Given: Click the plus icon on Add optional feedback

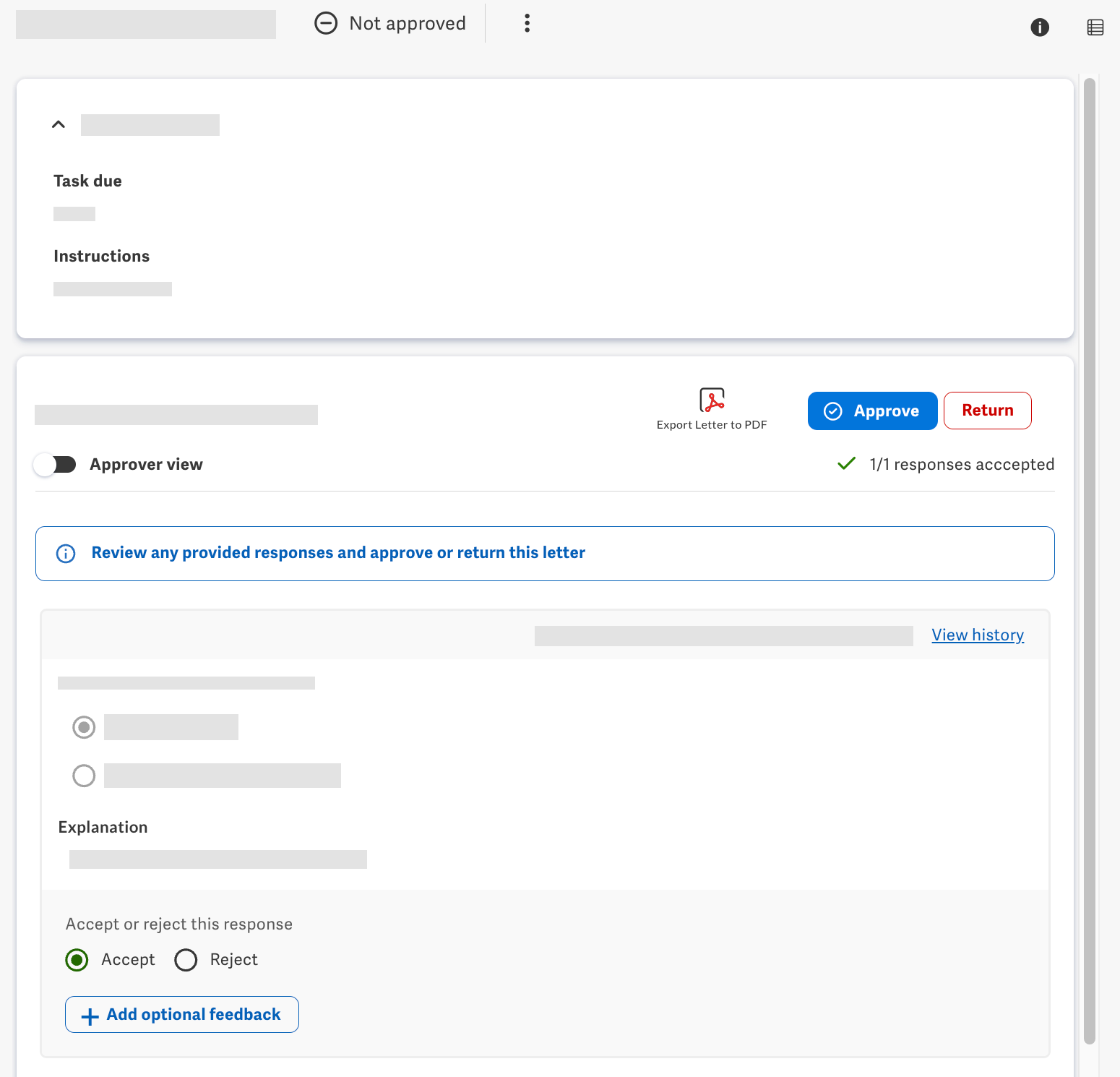Looking at the screenshot, I should [89, 1016].
